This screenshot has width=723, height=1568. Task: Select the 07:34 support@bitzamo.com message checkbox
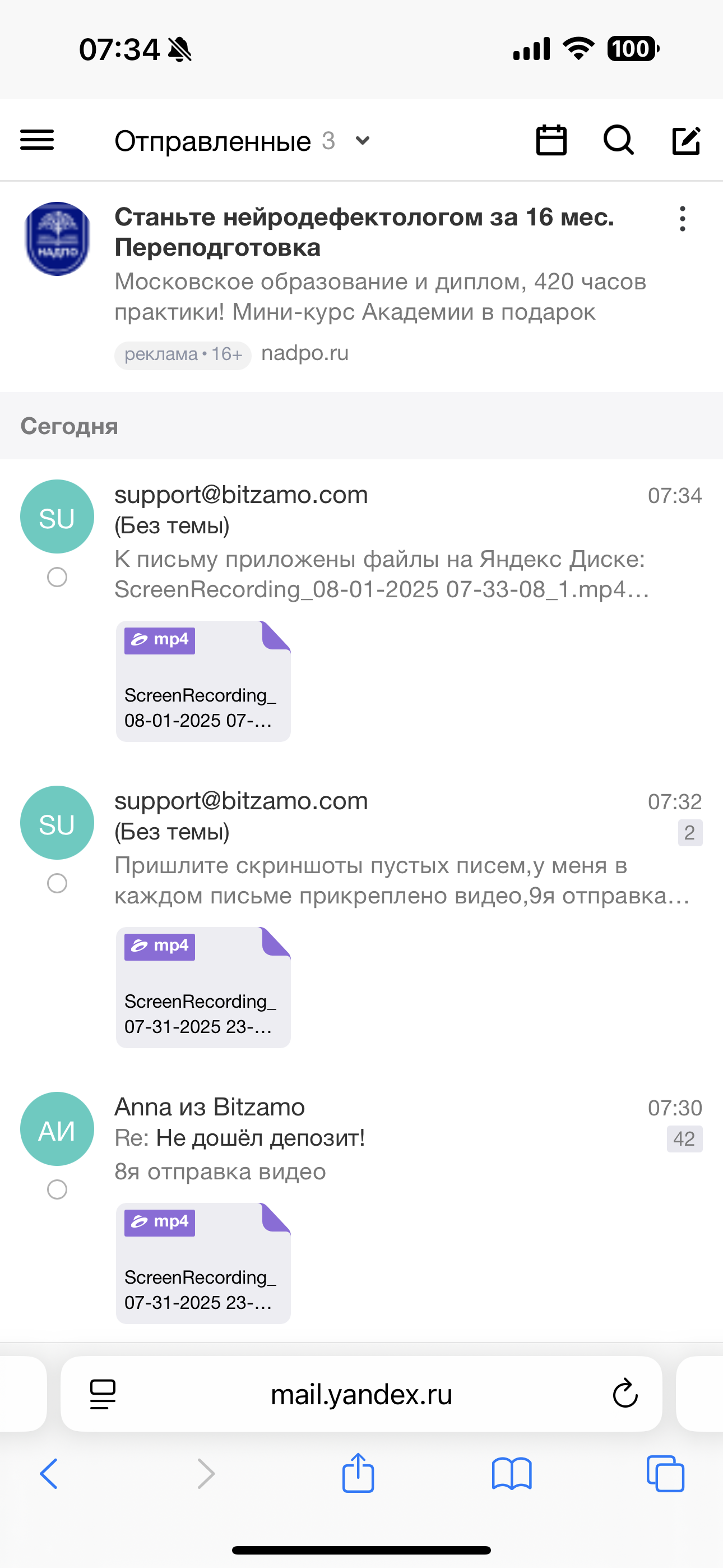click(x=57, y=577)
